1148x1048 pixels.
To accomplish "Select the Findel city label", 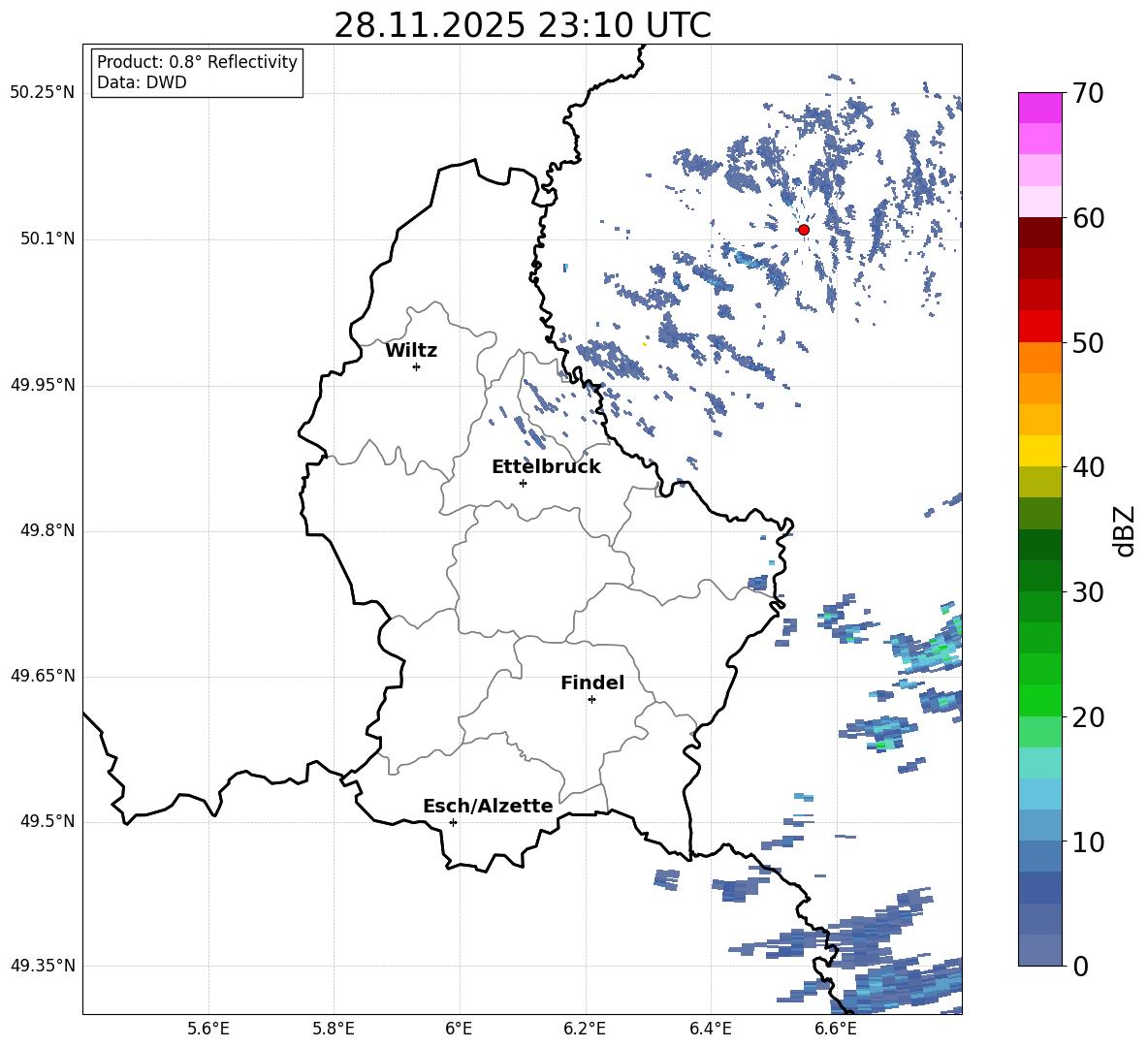I will [x=592, y=683].
